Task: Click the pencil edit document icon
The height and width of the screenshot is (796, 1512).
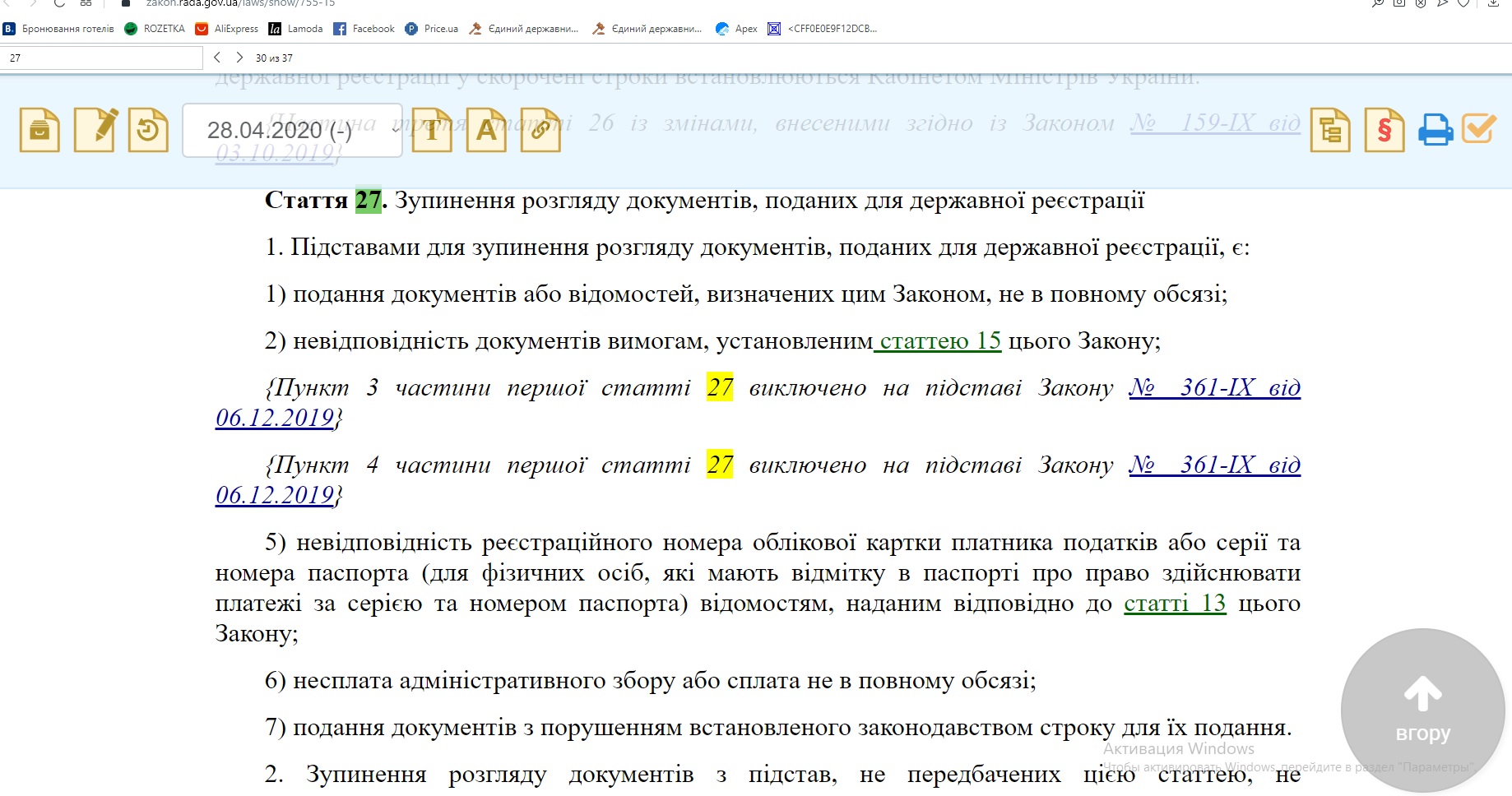Action: (95, 130)
